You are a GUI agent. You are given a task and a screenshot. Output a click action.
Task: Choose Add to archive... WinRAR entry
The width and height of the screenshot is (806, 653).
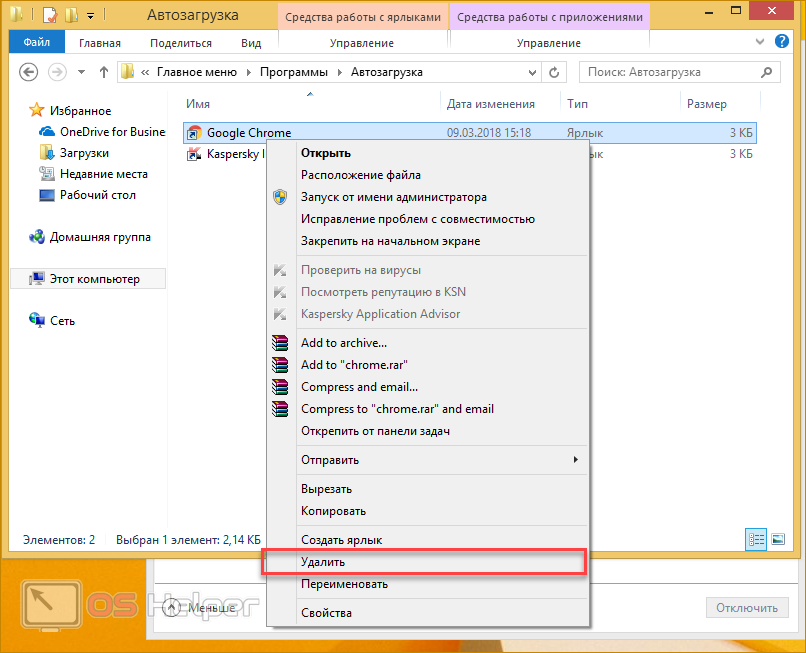343,343
